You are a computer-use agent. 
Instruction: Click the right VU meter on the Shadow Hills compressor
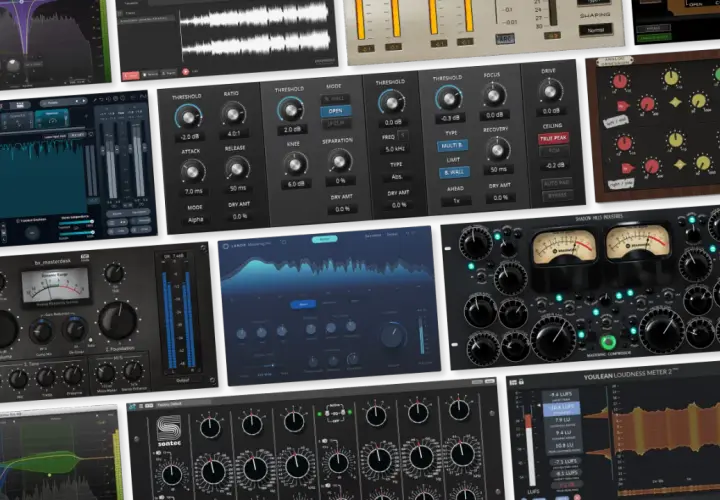tap(637, 242)
